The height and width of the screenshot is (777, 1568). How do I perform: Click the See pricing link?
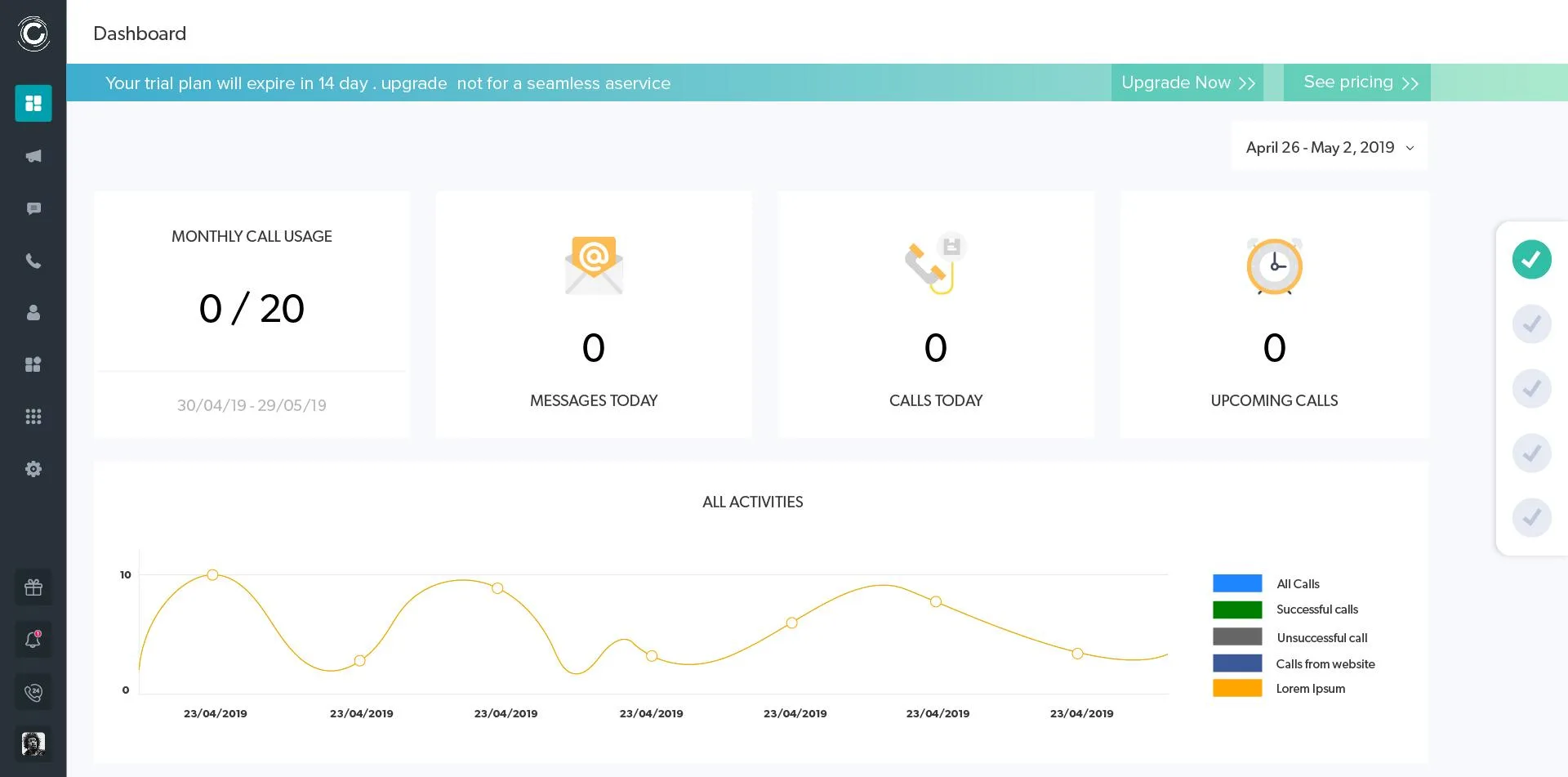point(1357,83)
